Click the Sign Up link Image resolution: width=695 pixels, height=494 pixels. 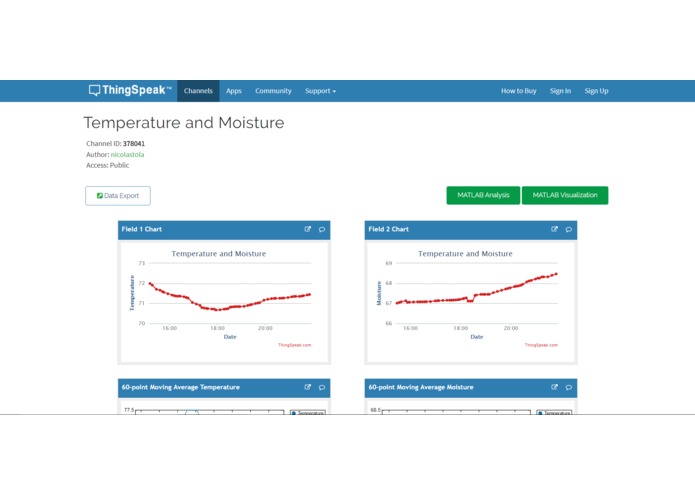pyautogui.click(x=596, y=91)
